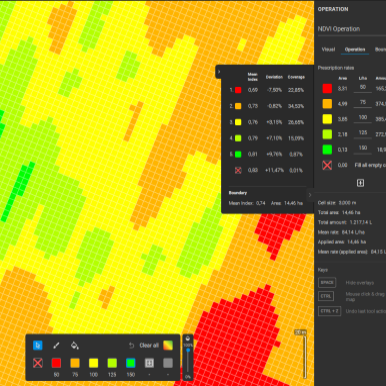This screenshot has height=386, width=386.
Task: Pick the orange 75 rate swatch in toolbar
Action: [75, 363]
